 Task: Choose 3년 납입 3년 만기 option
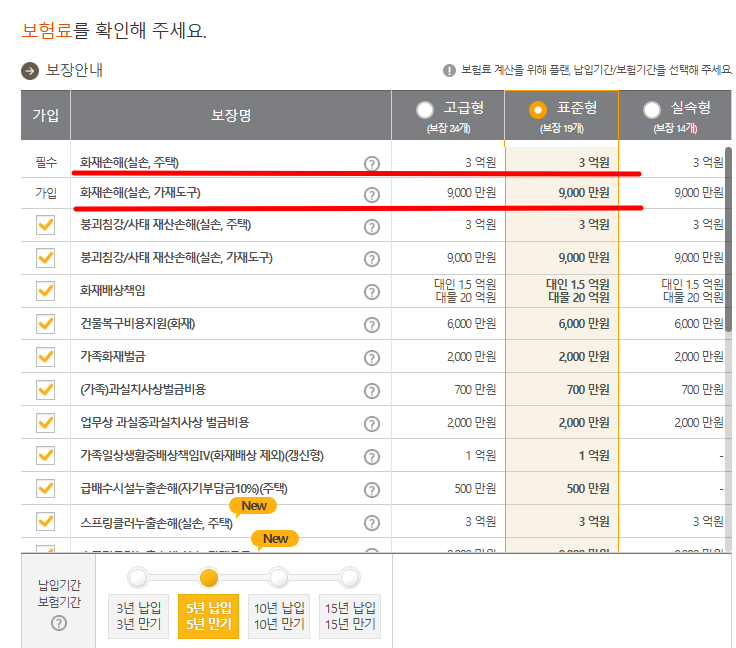[x=138, y=617]
